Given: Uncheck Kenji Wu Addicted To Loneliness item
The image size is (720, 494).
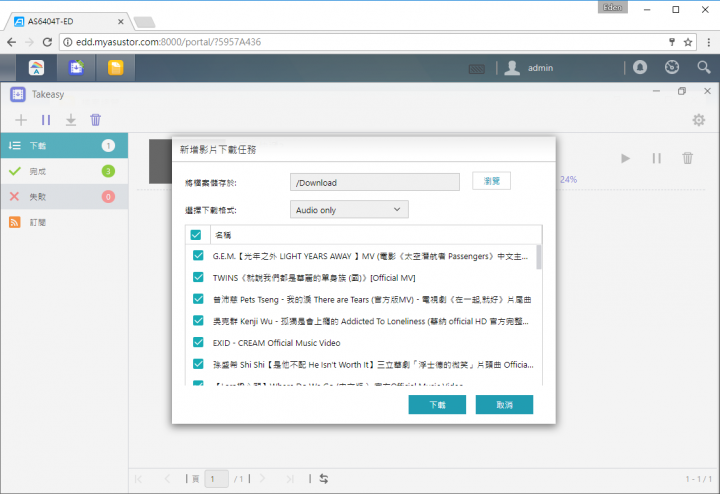Looking at the screenshot, I should (198, 320).
